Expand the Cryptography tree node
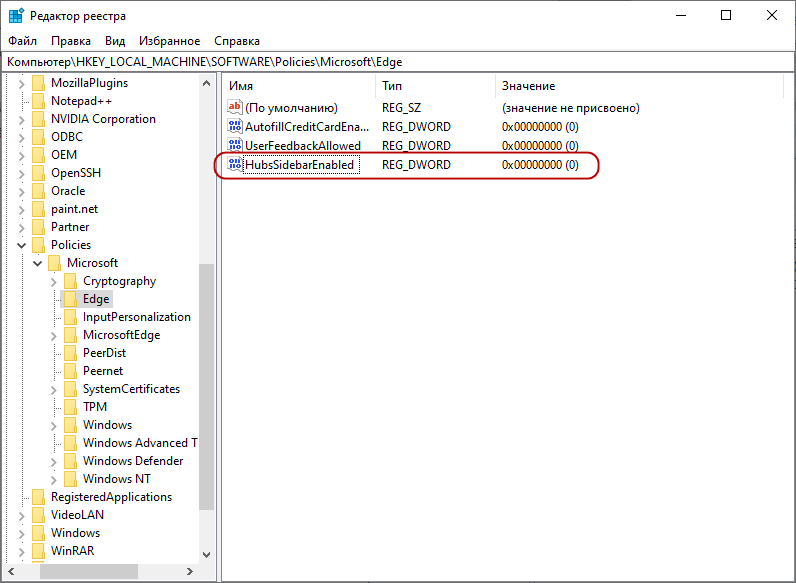 [x=54, y=282]
